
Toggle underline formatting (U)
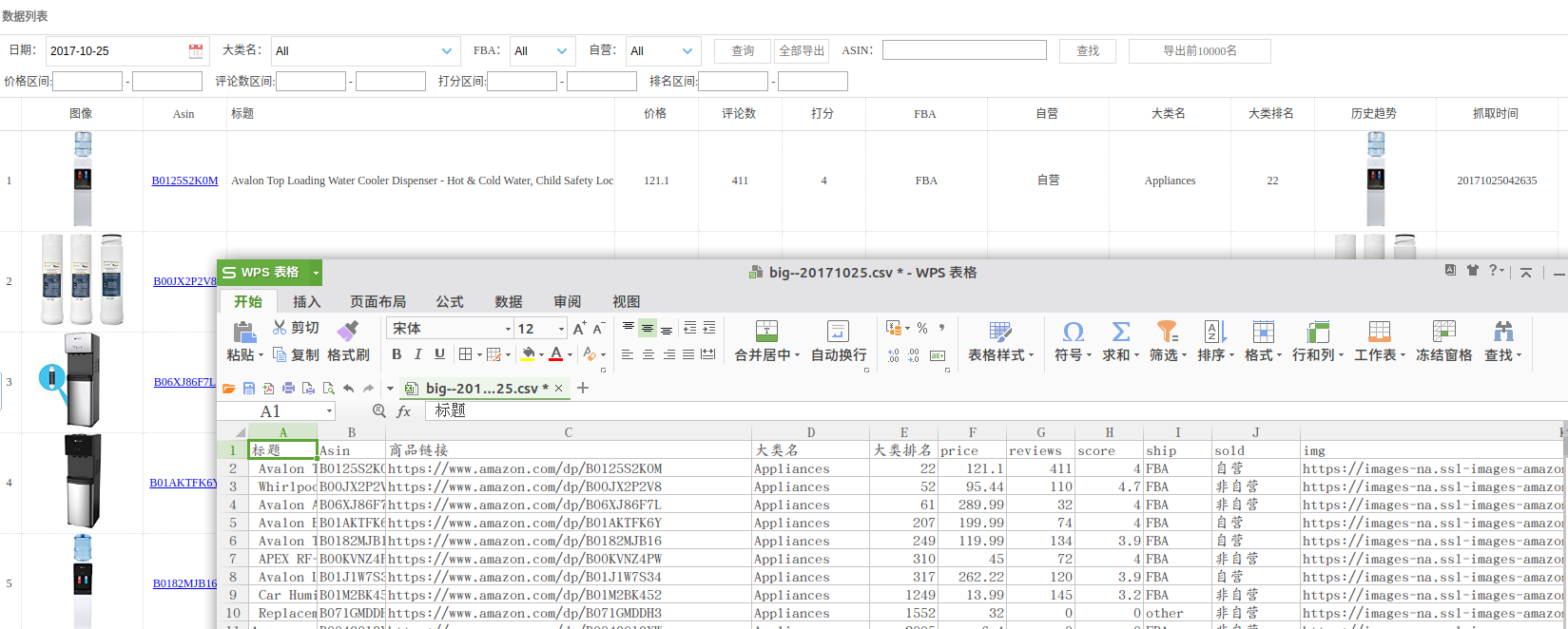coord(439,354)
